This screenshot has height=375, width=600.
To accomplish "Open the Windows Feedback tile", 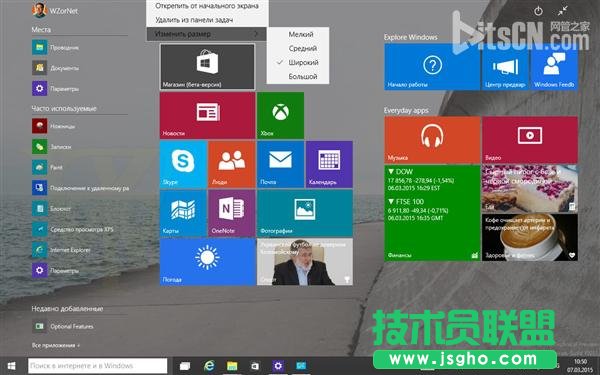I will click(x=554, y=67).
